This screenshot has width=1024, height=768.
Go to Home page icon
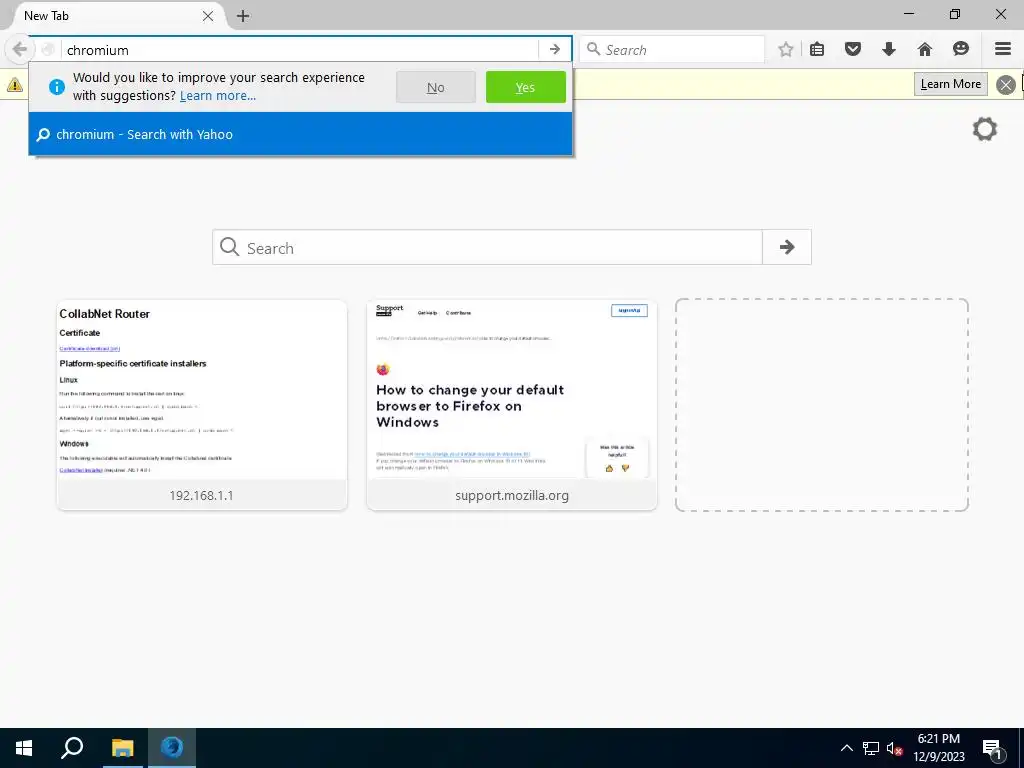click(x=925, y=49)
